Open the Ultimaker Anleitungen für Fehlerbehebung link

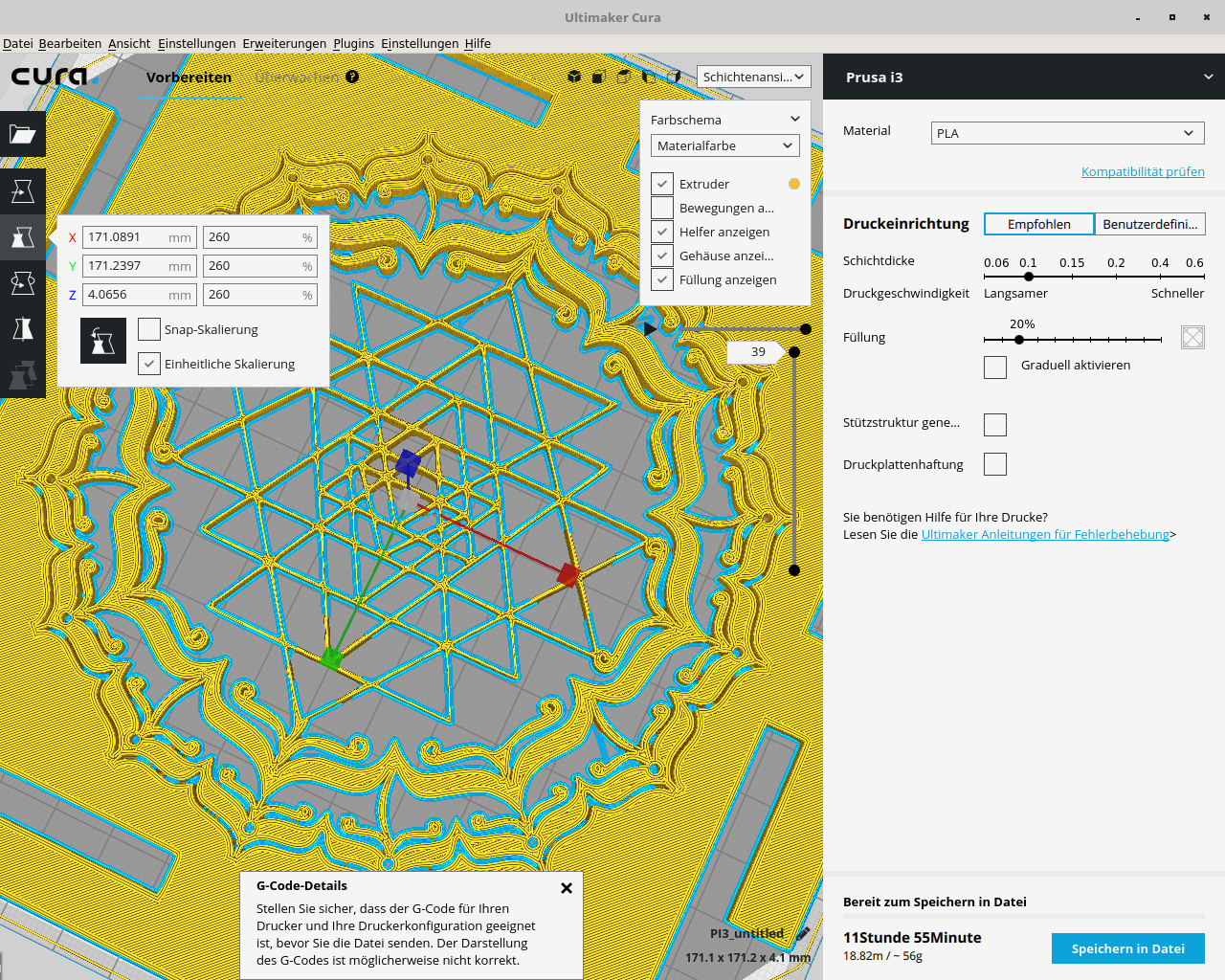click(1045, 534)
